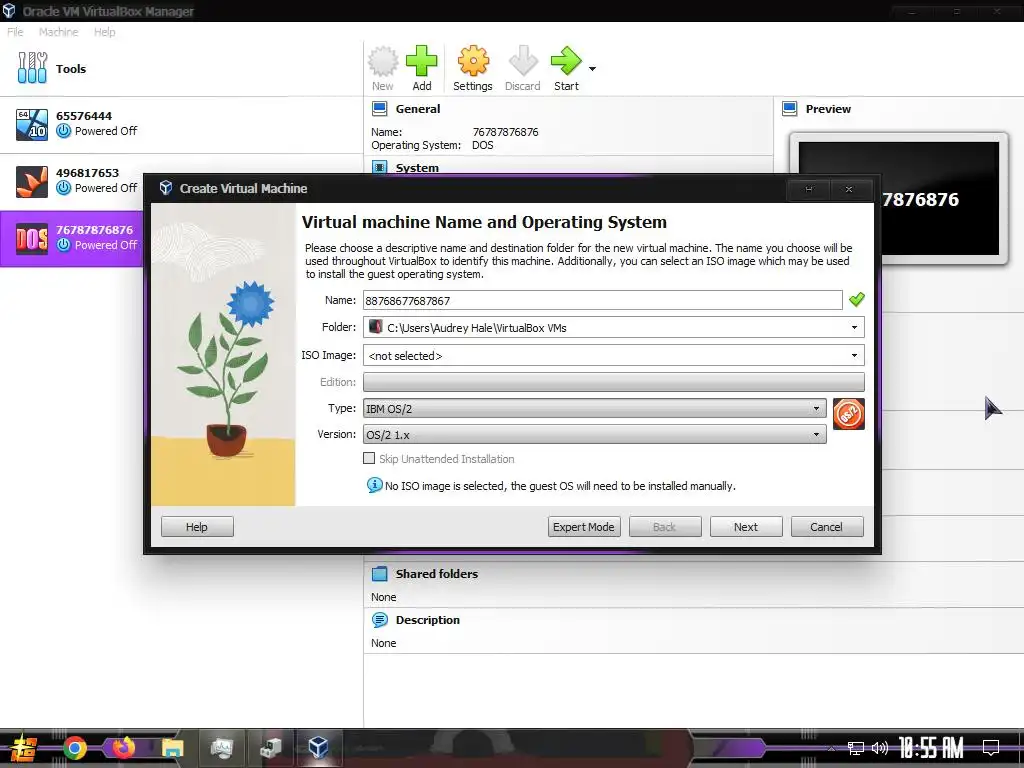Select the 496817653 VM icon
This screenshot has height=768, width=1024.
(x=32, y=182)
